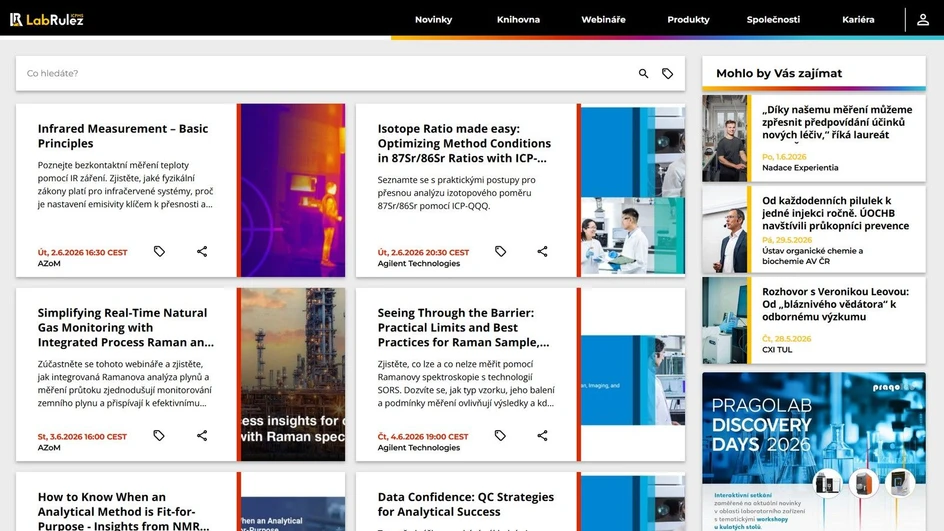This screenshot has height=531, width=944.
Task: Open the Pragolab Discovery Days 2026 banner
Action: [814, 452]
